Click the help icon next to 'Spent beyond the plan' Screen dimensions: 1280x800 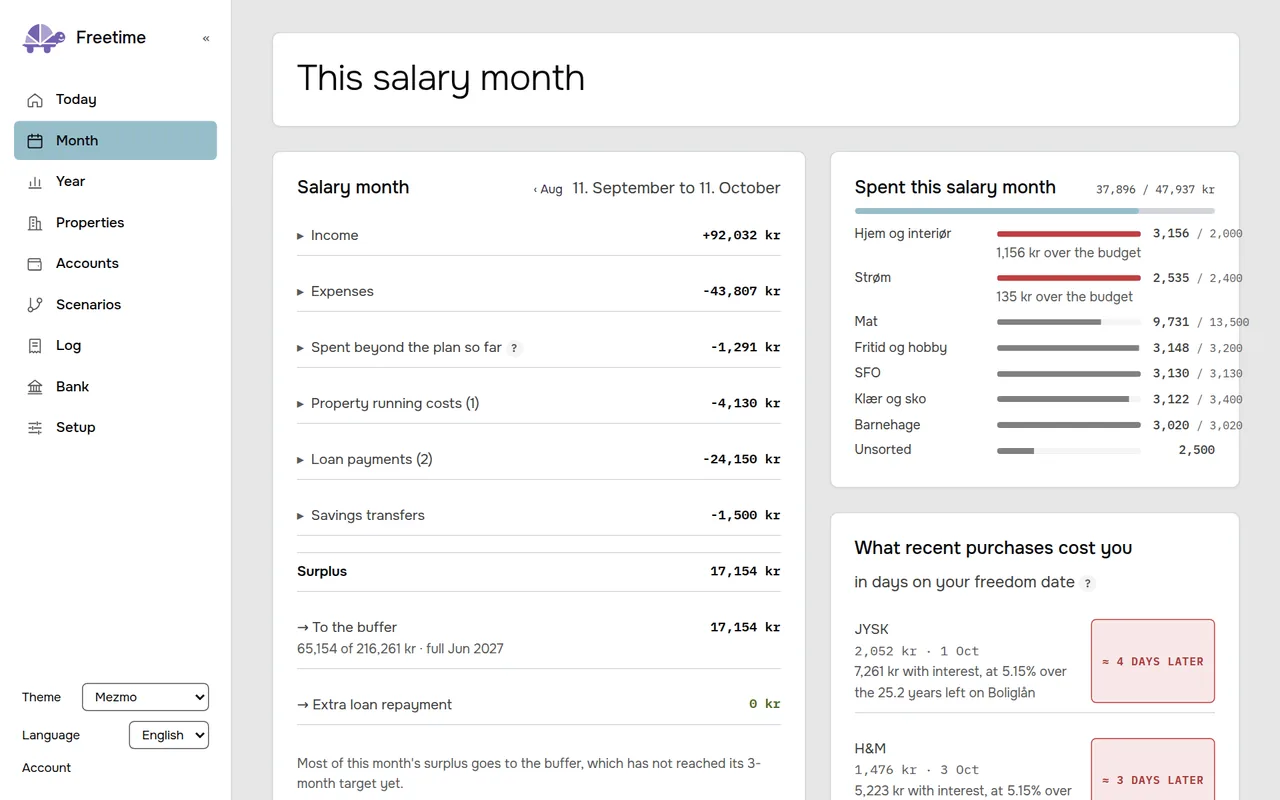(514, 348)
